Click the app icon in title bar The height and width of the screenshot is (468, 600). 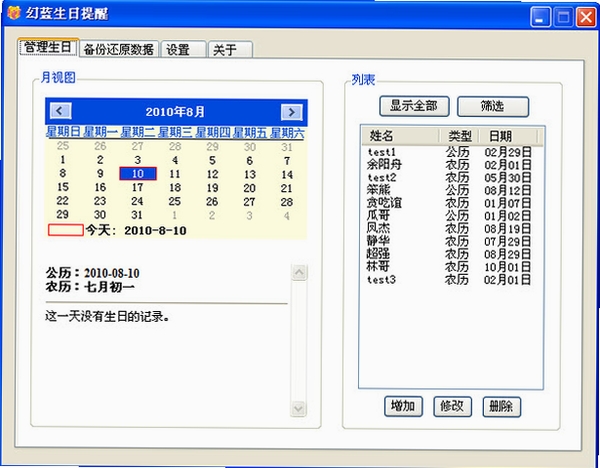tap(14, 13)
